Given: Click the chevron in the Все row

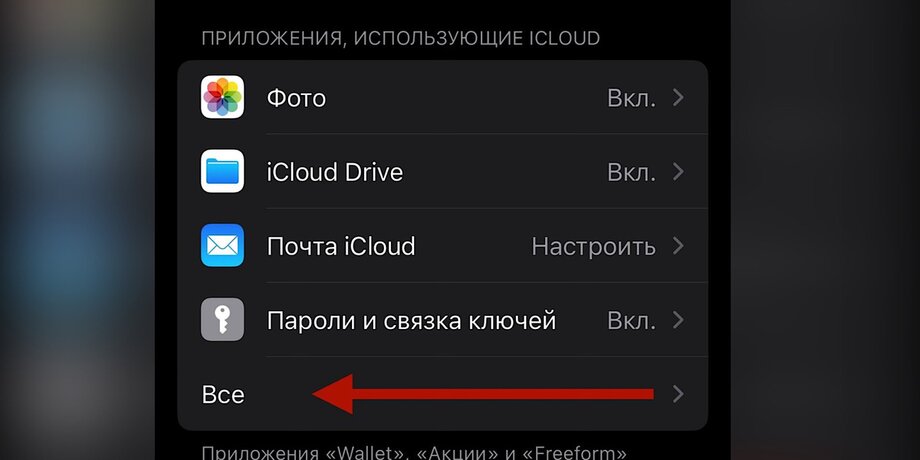Looking at the screenshot, I should pyautogui.click(x=678, y=394).
